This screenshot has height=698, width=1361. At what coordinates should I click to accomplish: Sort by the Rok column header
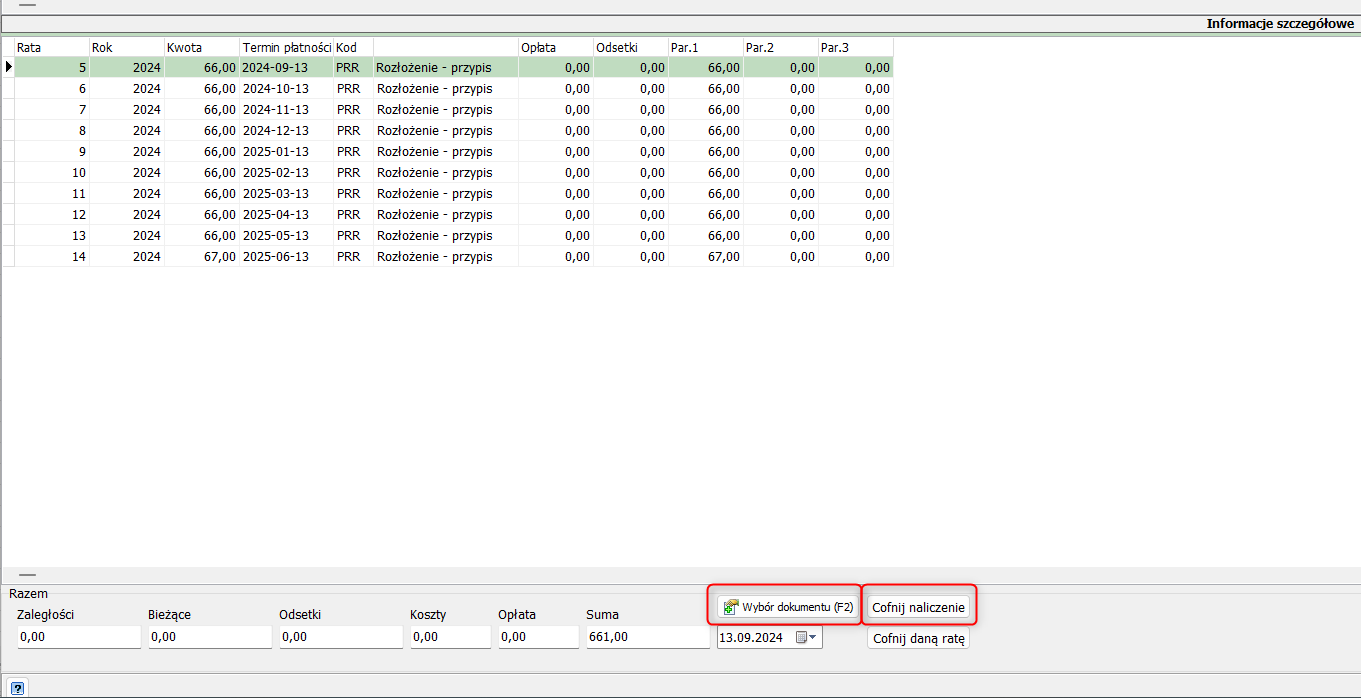click(127, 47)
